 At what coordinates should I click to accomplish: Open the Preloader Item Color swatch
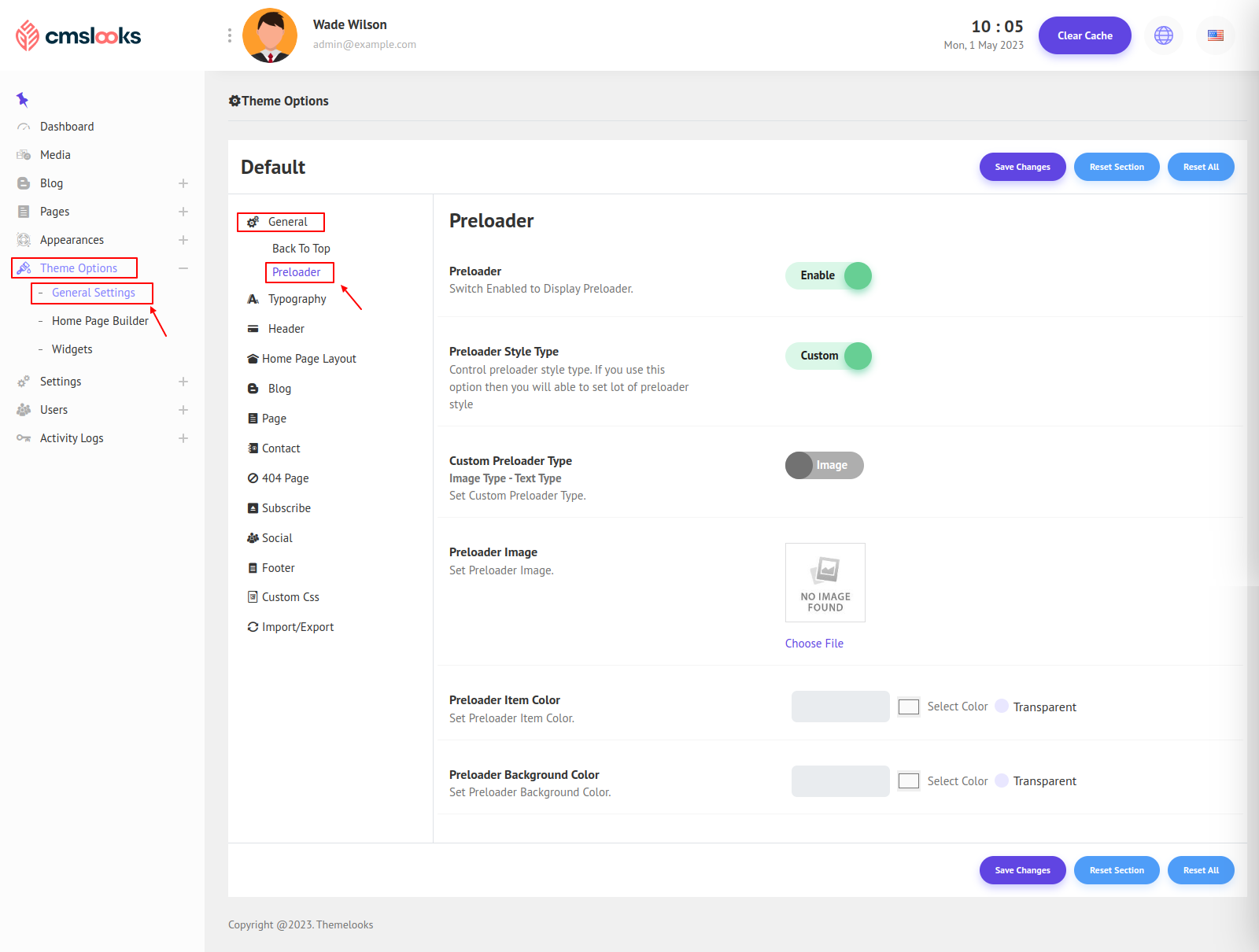[x=909, y=707]
